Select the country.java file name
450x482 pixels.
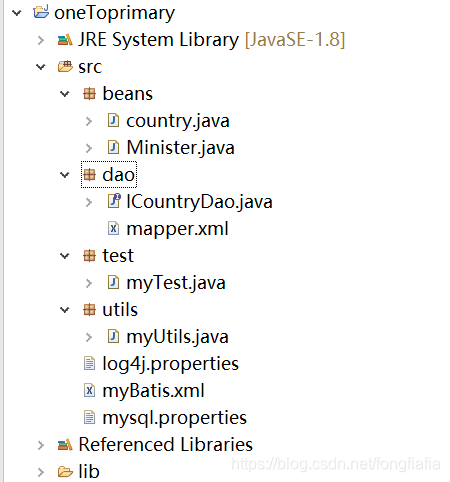178,121
